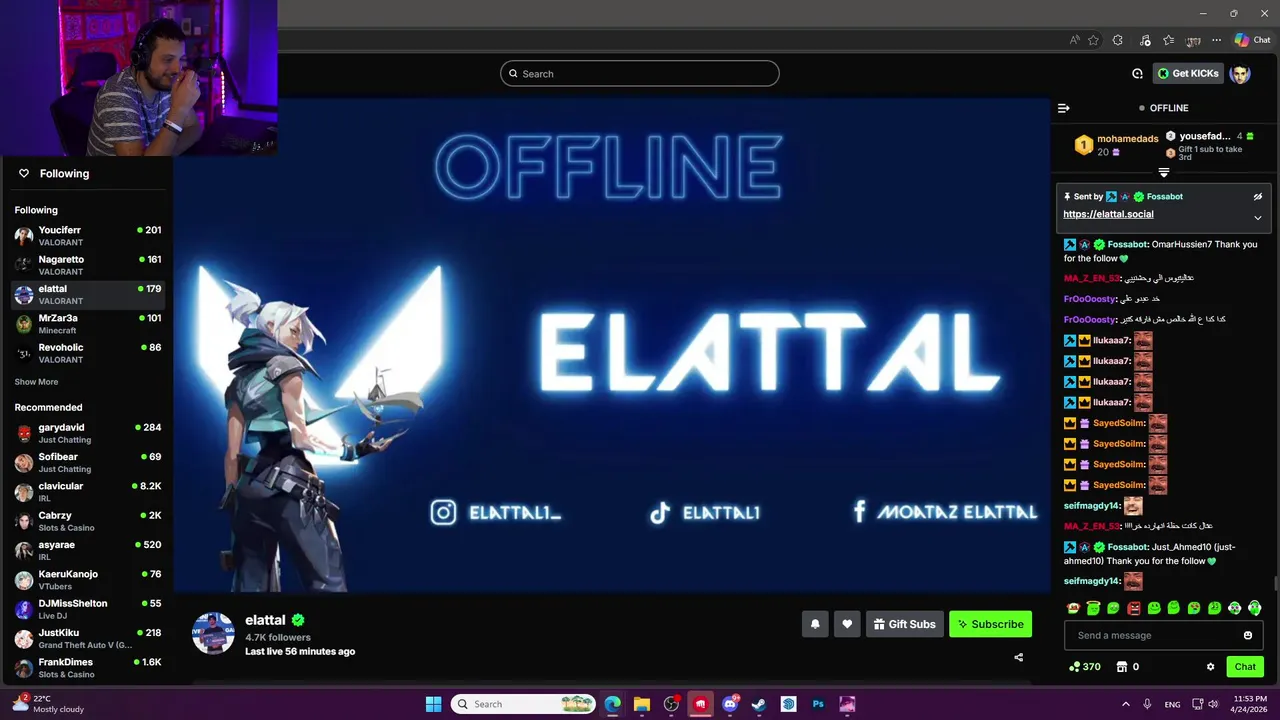This screenshot has width=1280, height=720.
Task: Open Copilot Chat in browser toolbar
Action: click(1252, 40)
